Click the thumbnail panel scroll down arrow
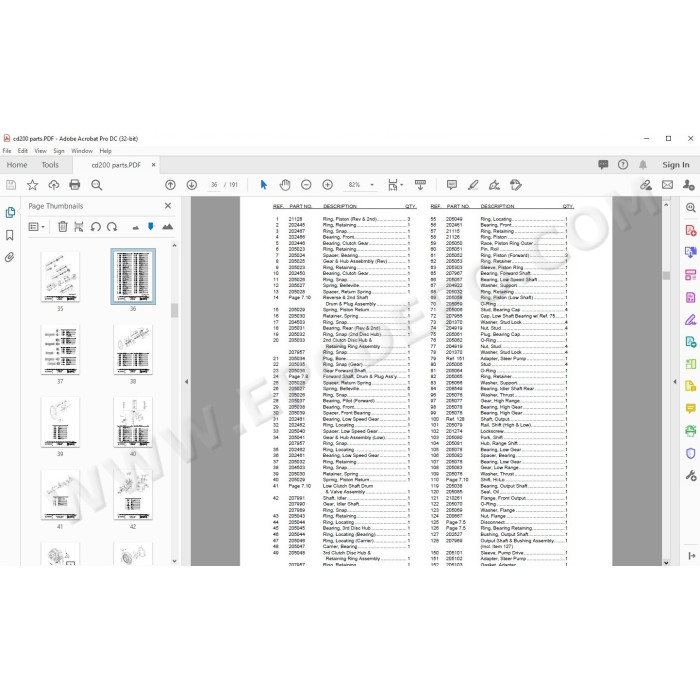This screenshot has width=700, height=700. [x=174, y=561]
